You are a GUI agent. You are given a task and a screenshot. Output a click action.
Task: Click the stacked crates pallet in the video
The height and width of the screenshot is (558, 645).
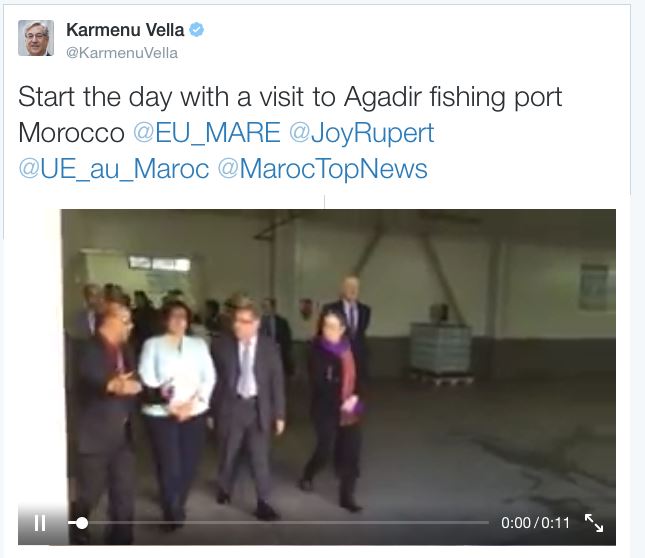(441, 350)
